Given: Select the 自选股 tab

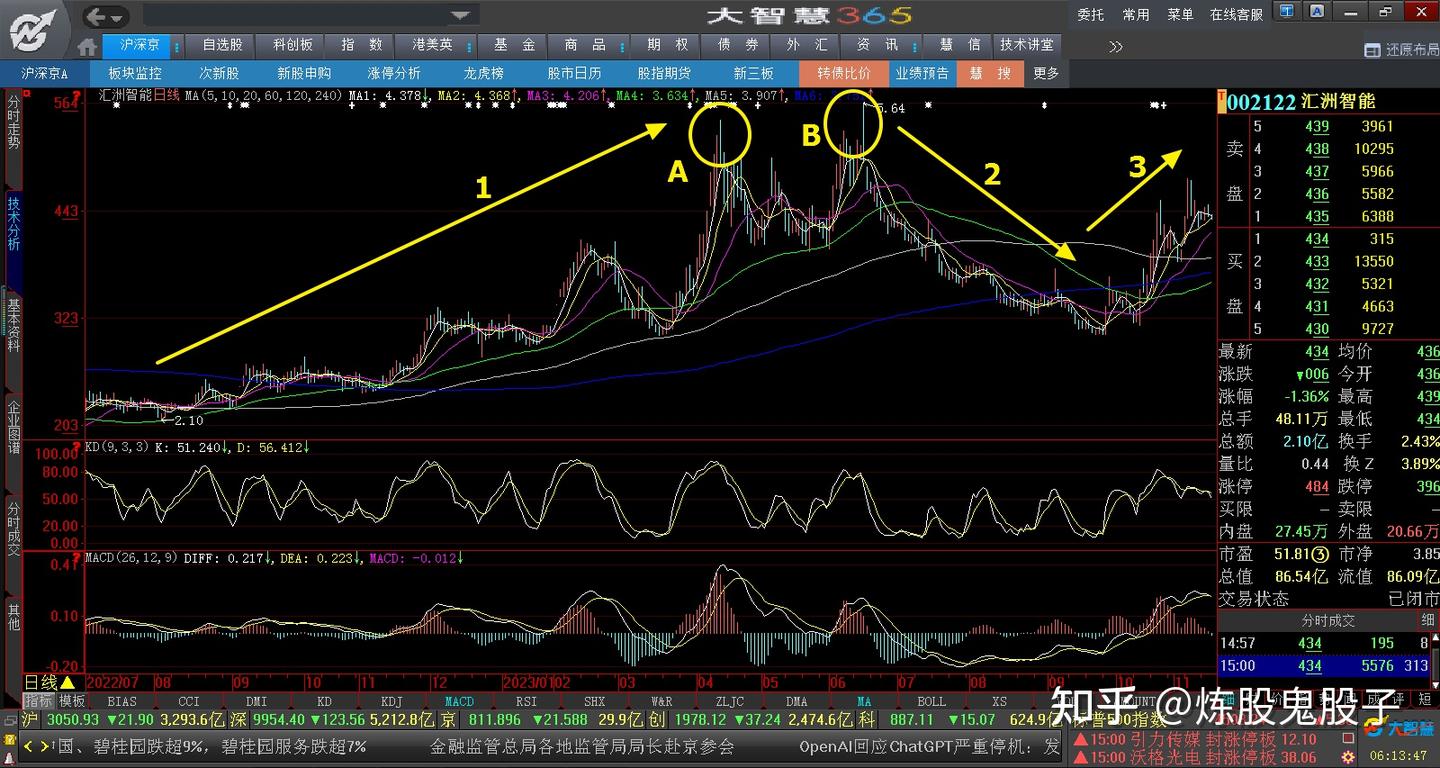Looking at the screenshot, I should [222, 45].
